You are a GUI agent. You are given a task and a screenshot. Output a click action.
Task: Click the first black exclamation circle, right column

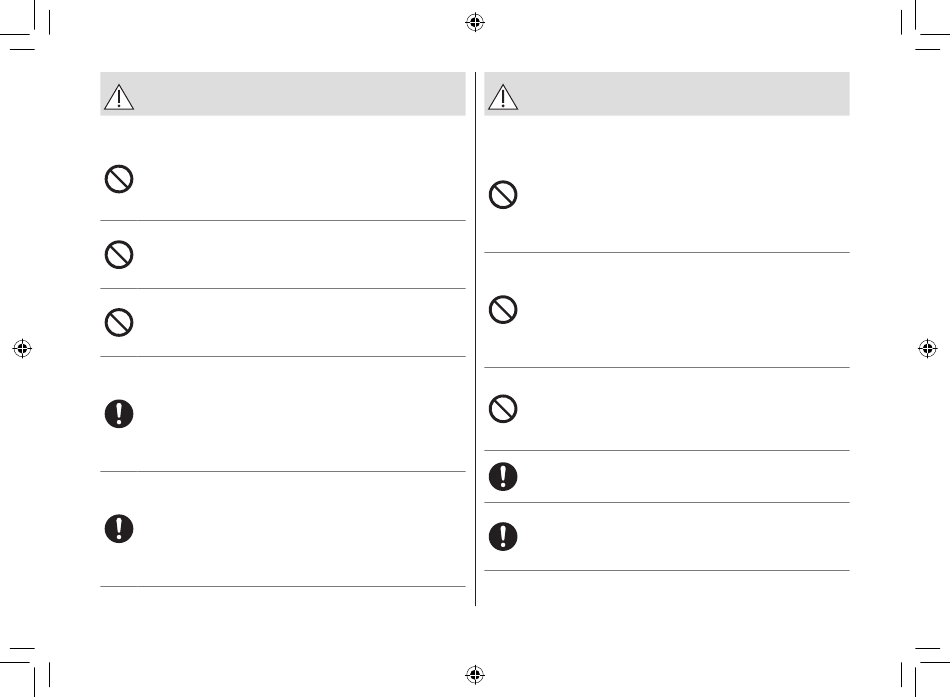click(x=503, y=476)
